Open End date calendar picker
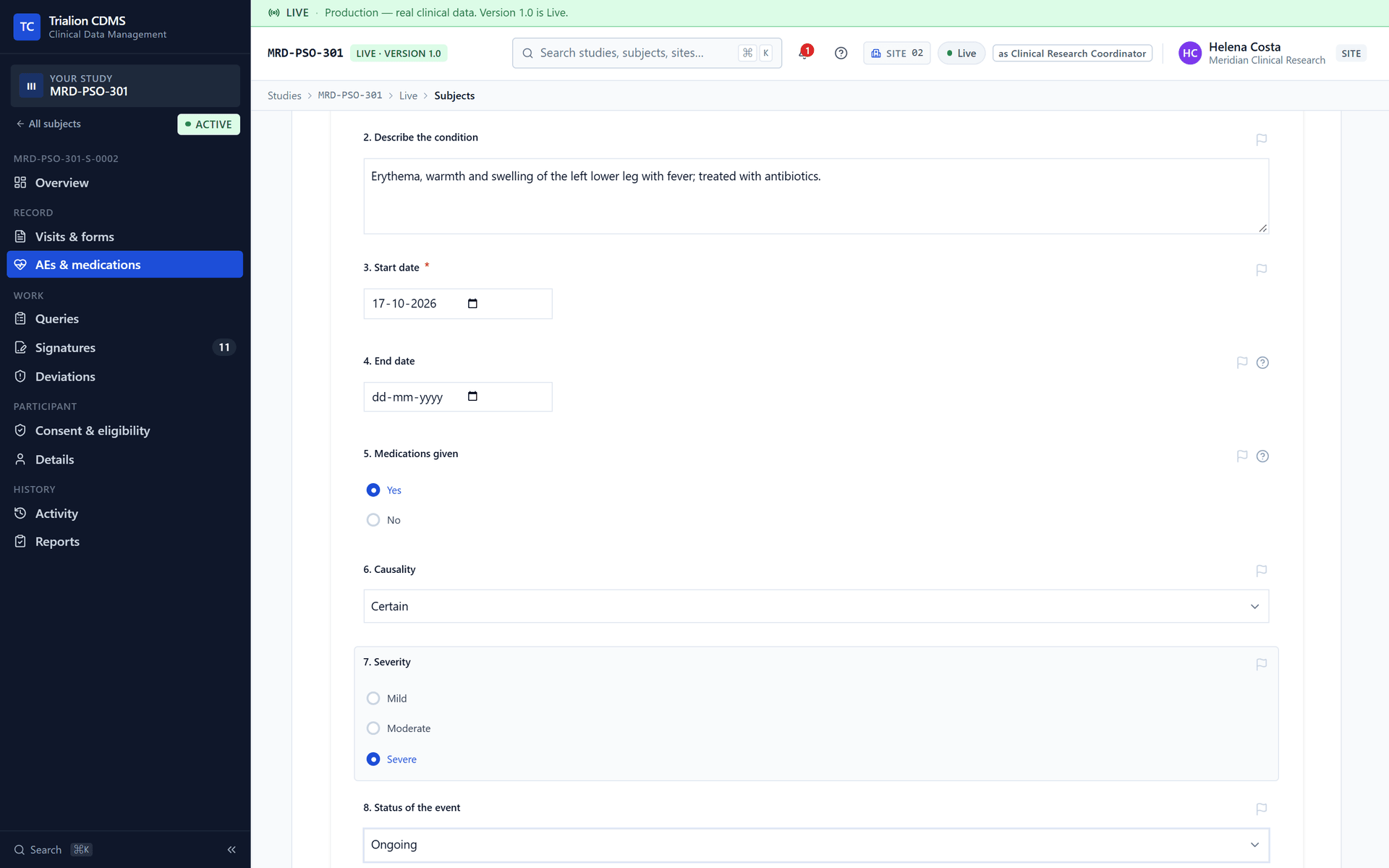1389x868 pixels. 472,396
